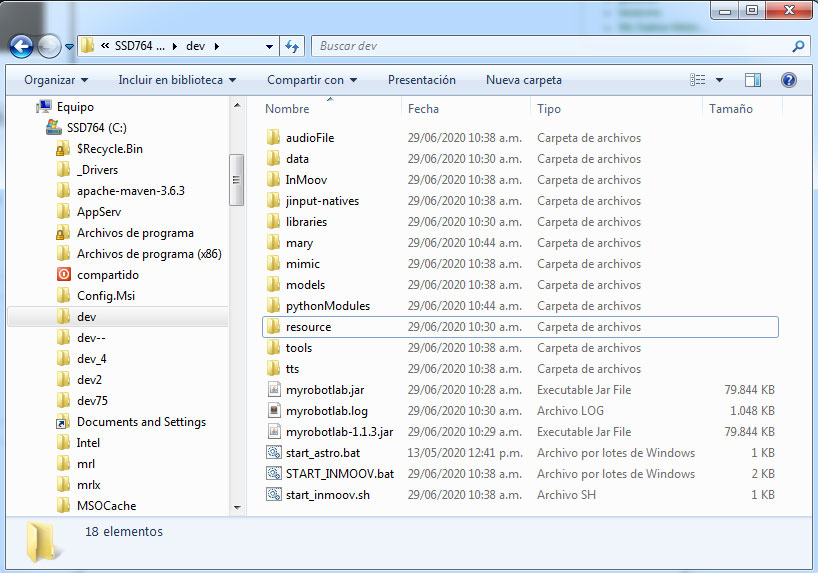Click the Presentación toolbar item
The height and width of the screenshot is (573, 818).
421,80
